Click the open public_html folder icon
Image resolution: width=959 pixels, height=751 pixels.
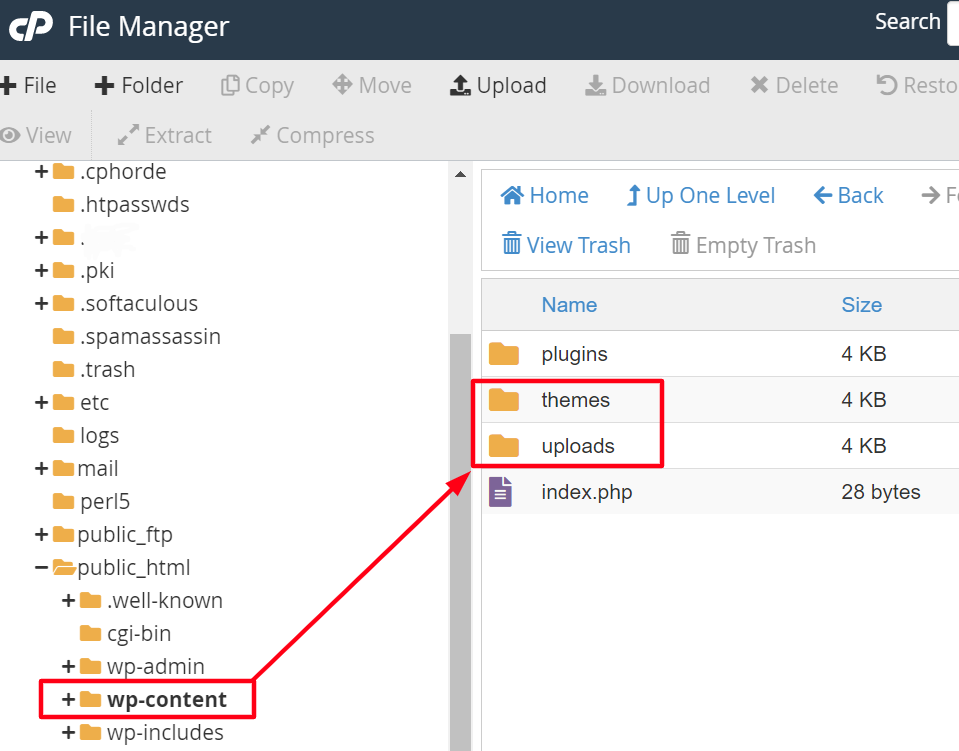64,568
